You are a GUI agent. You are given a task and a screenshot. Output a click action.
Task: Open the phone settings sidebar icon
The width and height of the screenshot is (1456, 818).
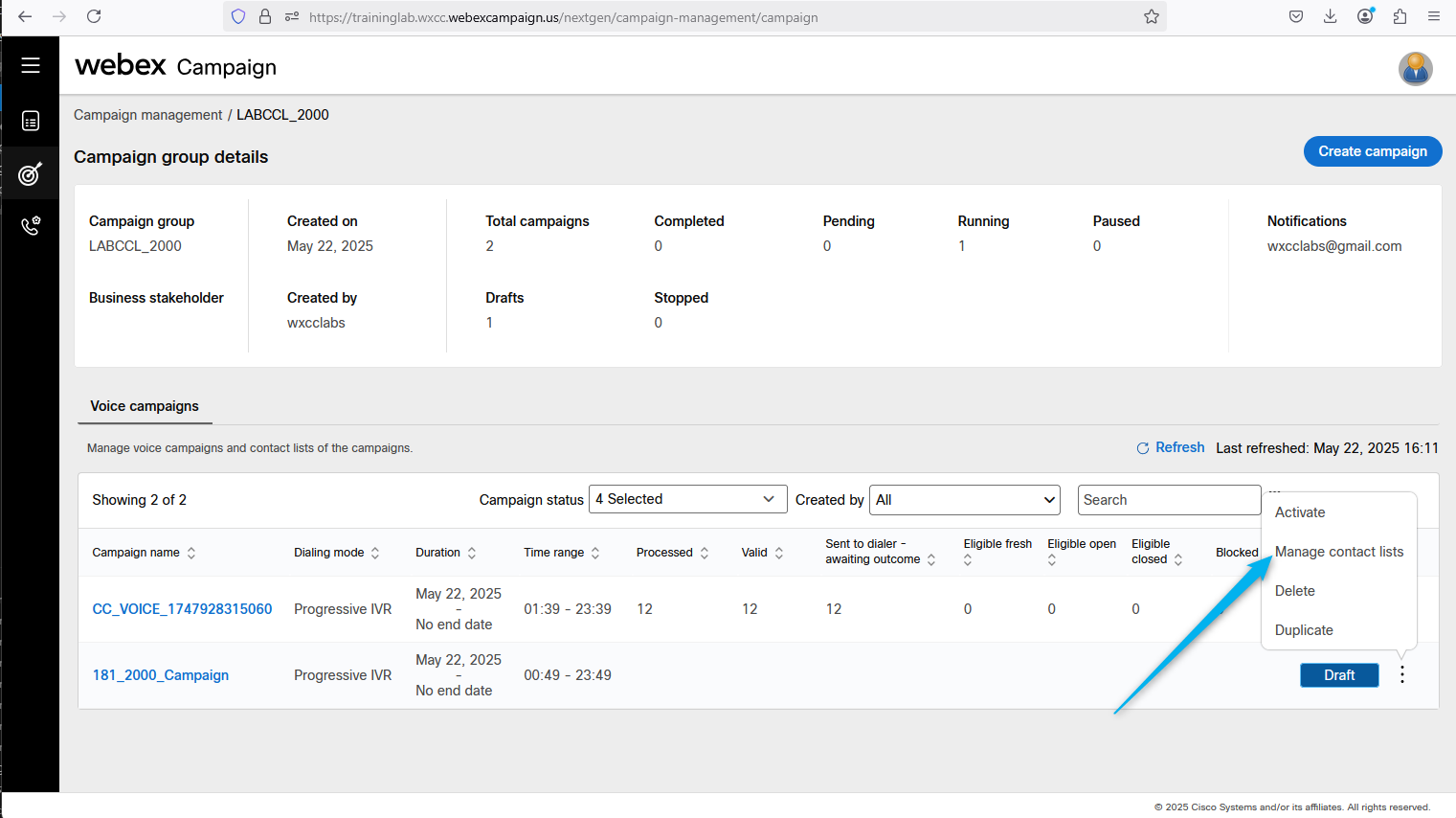pos(31,226)
